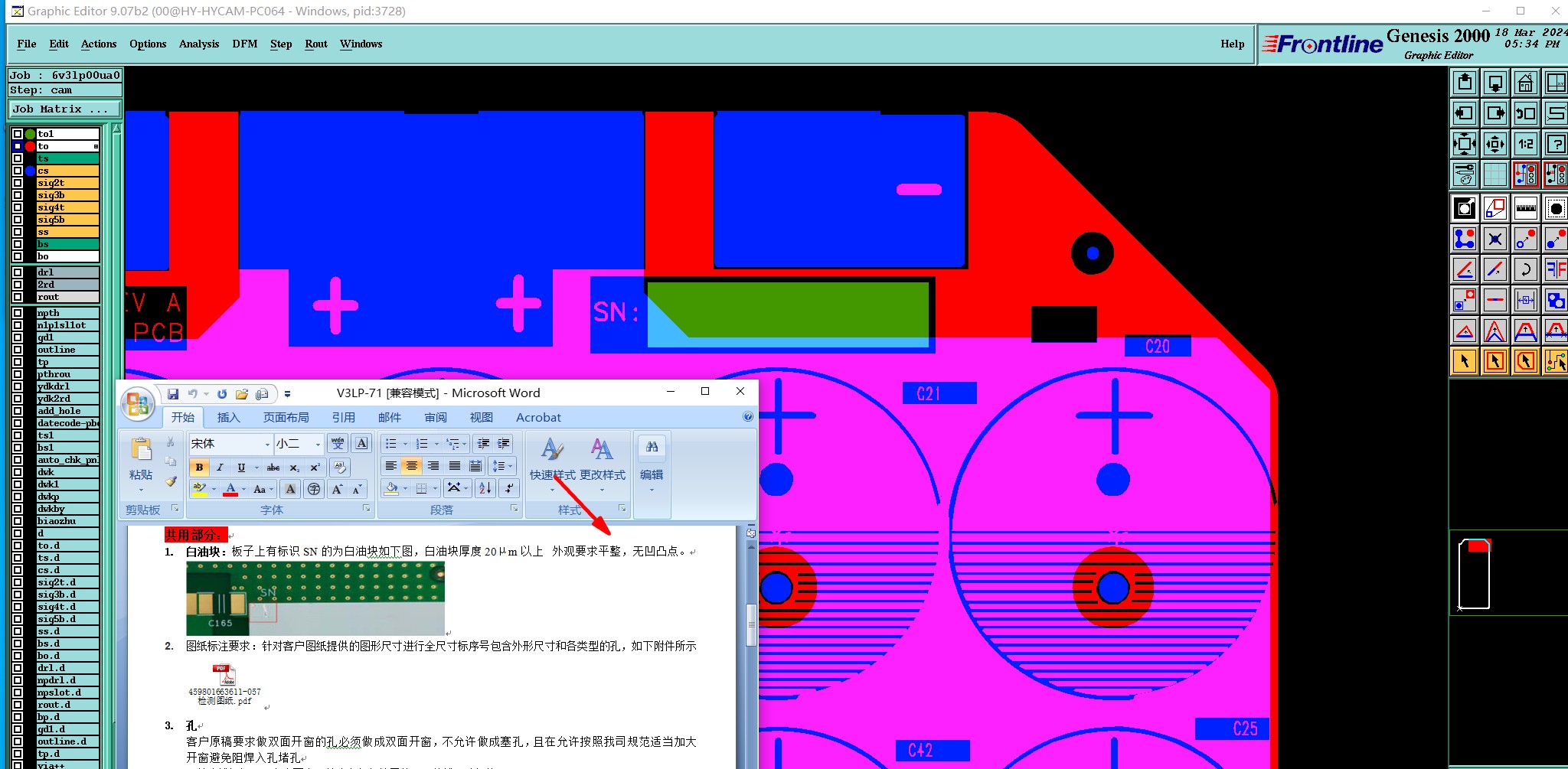Image resolution: width=1568 pixels, height=769 pixels.
Task: Expand 字体 font group dialog launcher
Action: [366, 509]
